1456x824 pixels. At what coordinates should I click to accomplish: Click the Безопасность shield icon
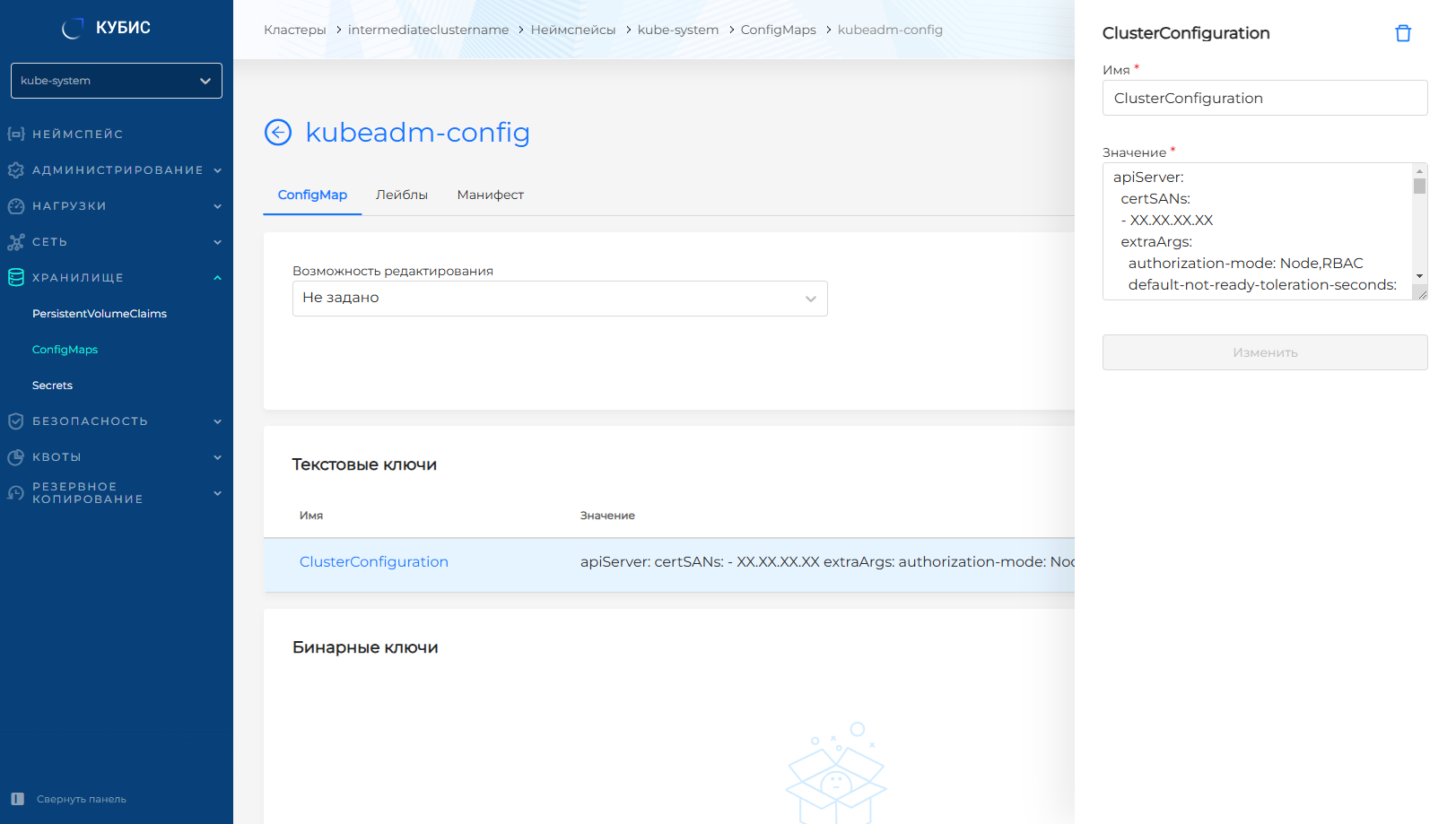[x=16, y=421]
